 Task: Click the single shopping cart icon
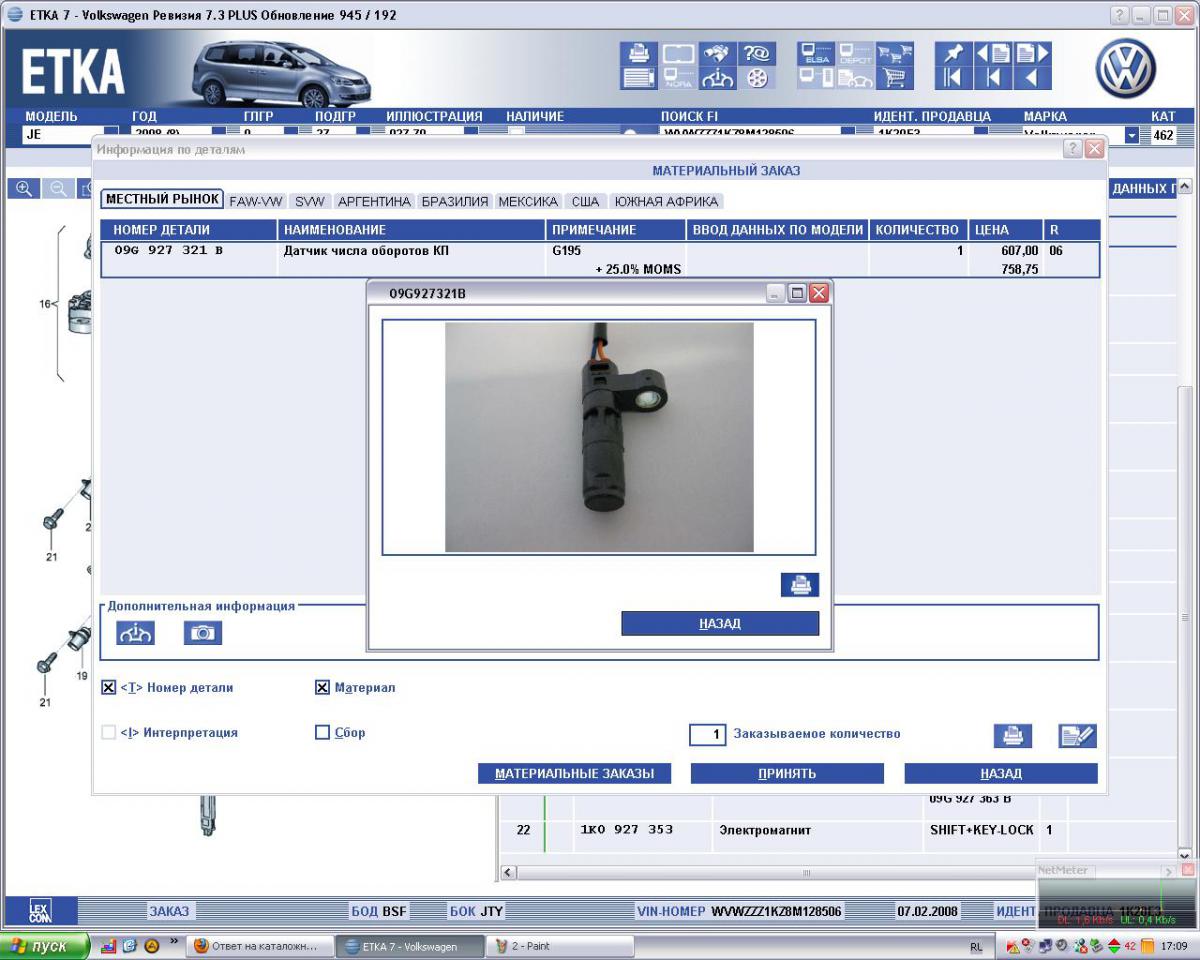894,78
